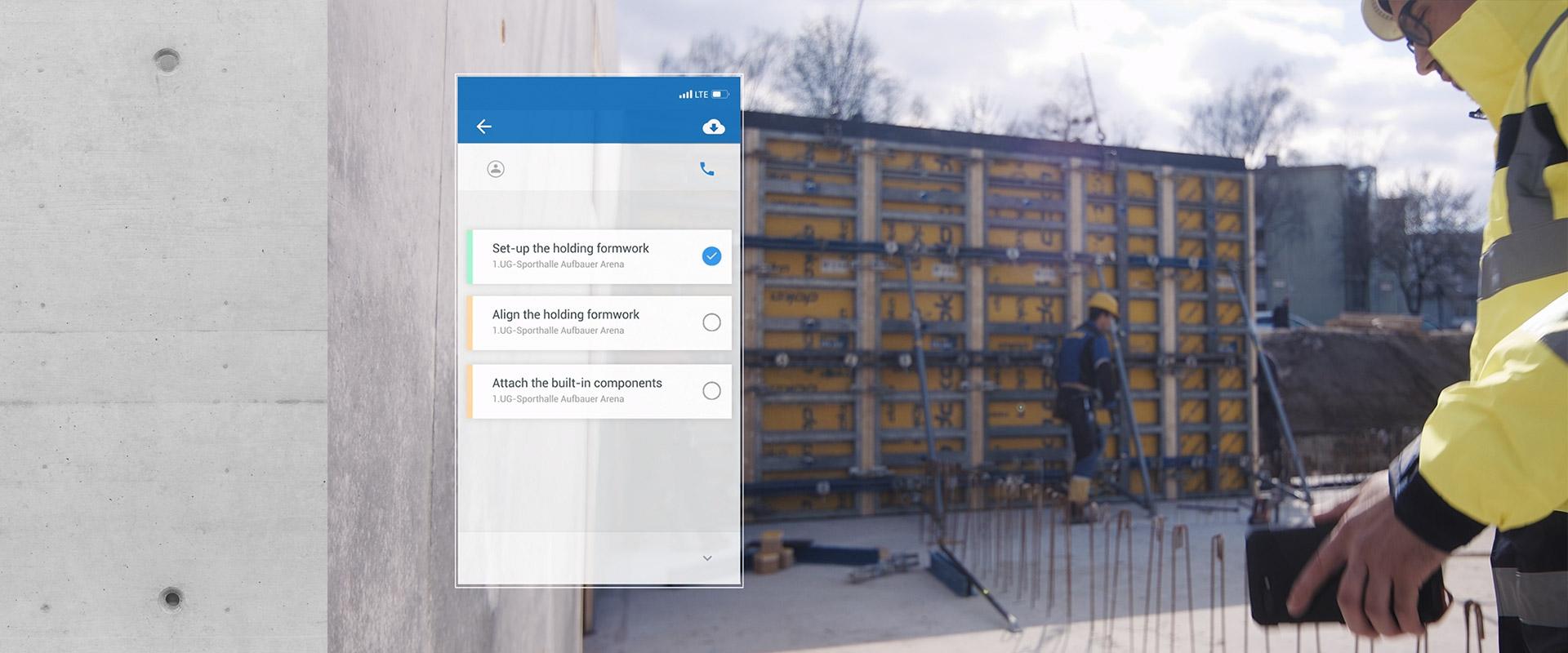
Task: Click the battery indicator in status bar
Action: click(x=719, y=95)
